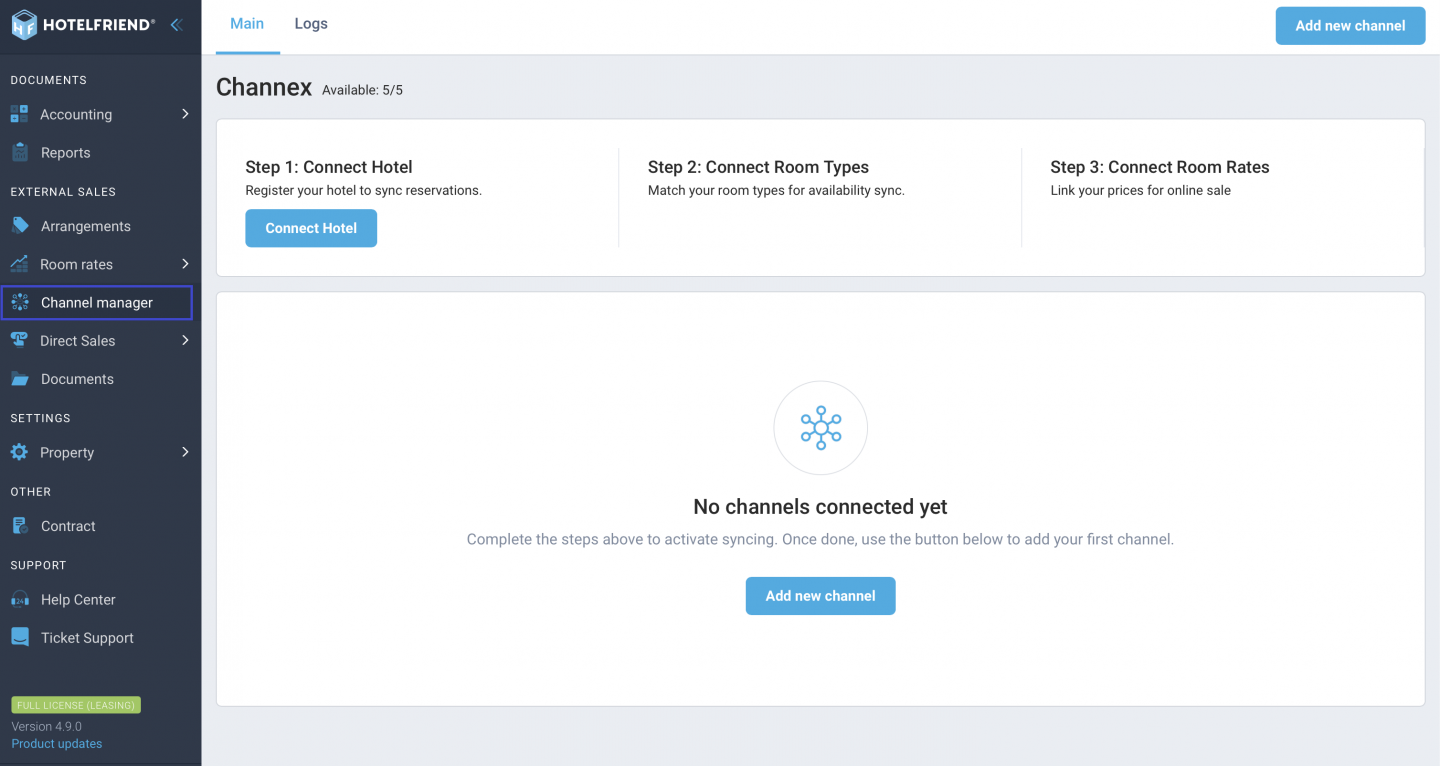Viewport: 1440px width, 766px height.
Task: Select Channel manager menu item
Action: [97, 302]
